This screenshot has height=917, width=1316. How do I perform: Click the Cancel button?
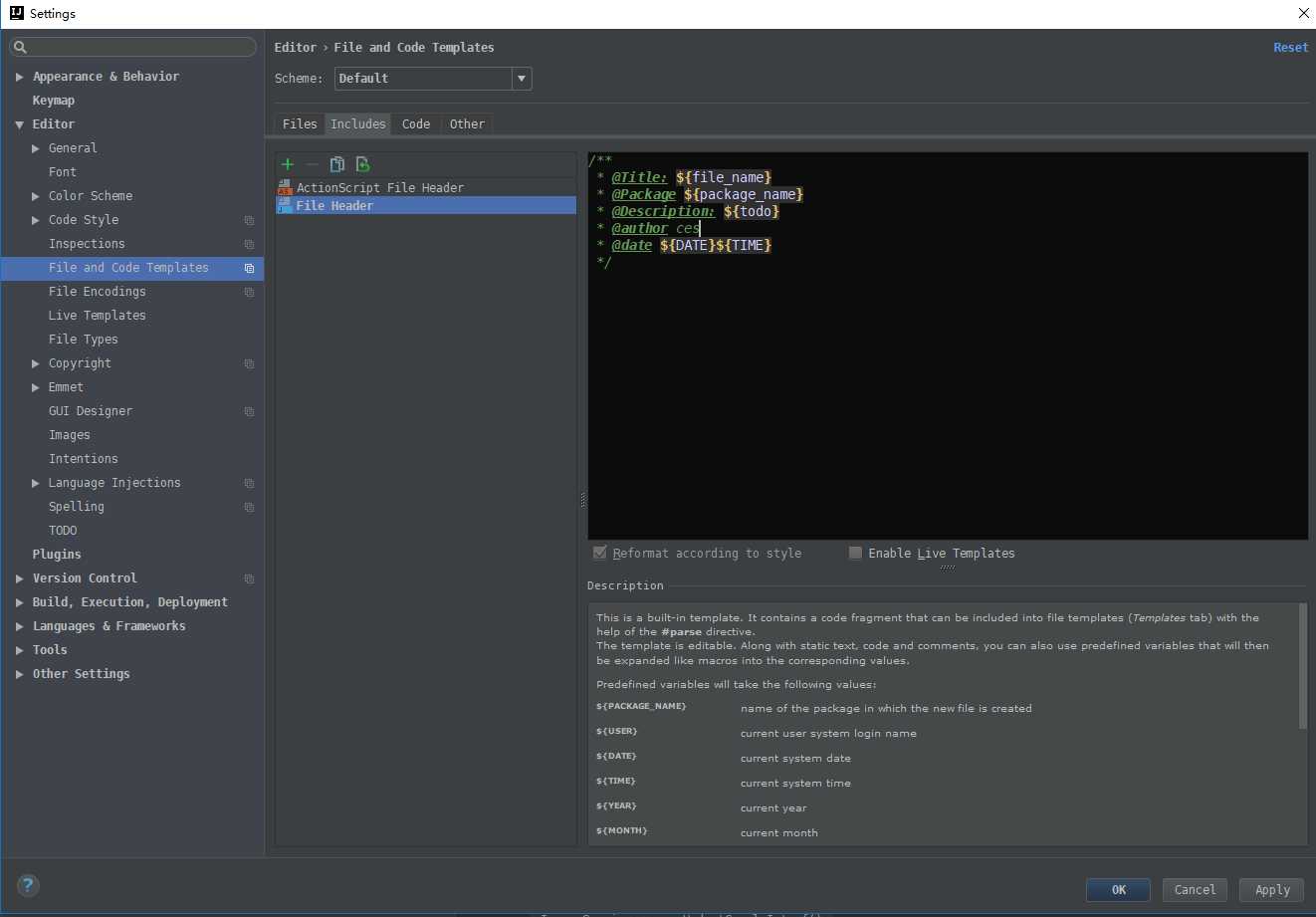click(1195, 890)
